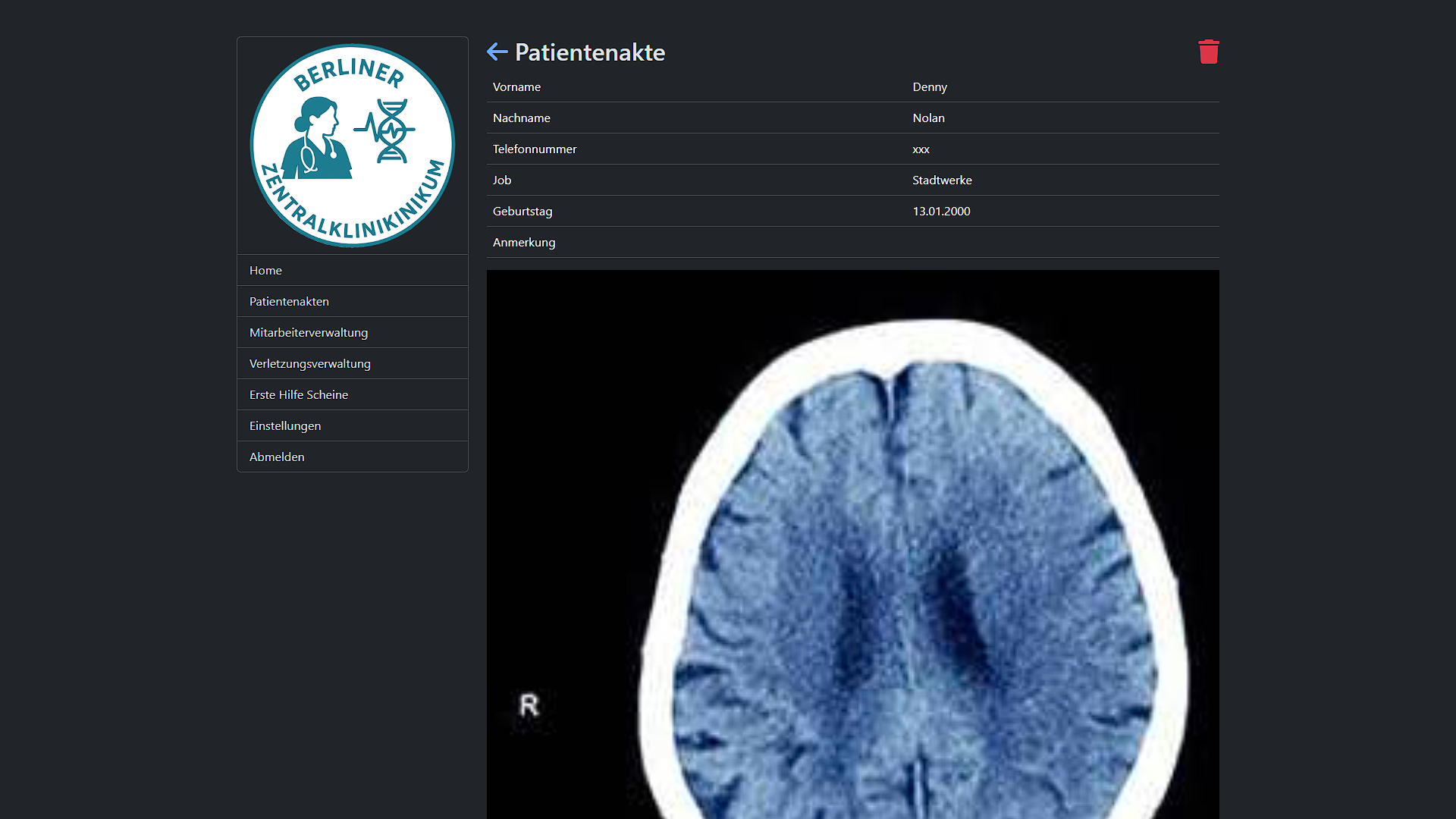The height and width of the screenshot is (819, 1456).
Task: Click the Berliner Zentralklinikum logo
Action: coord(353,146)
